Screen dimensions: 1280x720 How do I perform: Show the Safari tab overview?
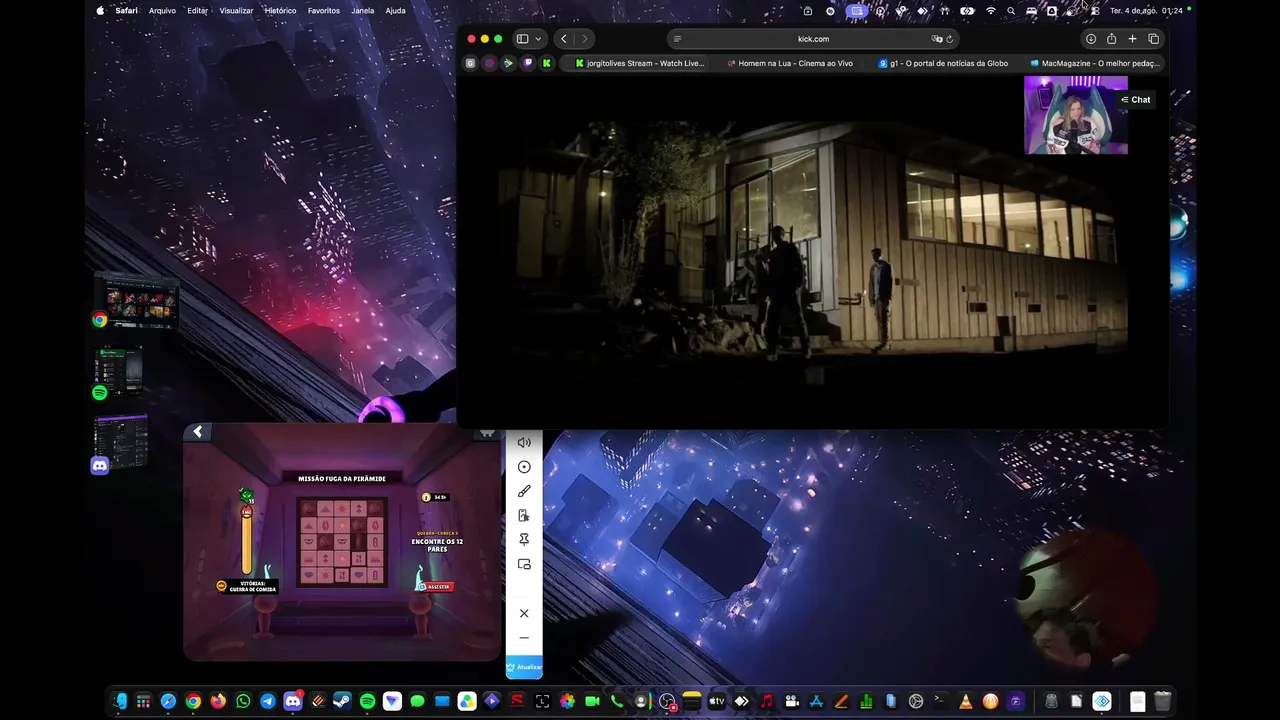pos(1154,39)
